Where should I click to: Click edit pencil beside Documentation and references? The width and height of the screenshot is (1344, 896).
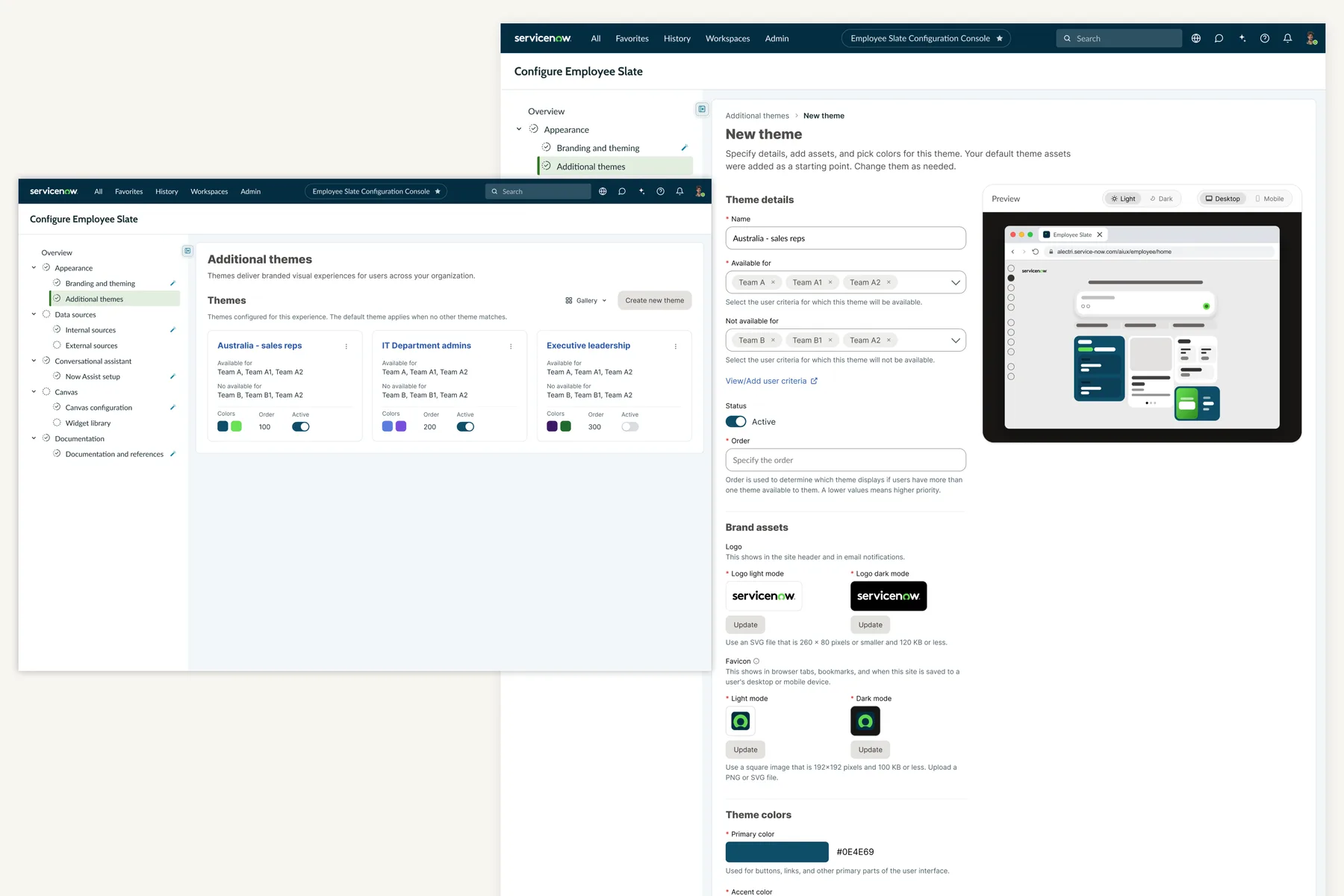172,453
